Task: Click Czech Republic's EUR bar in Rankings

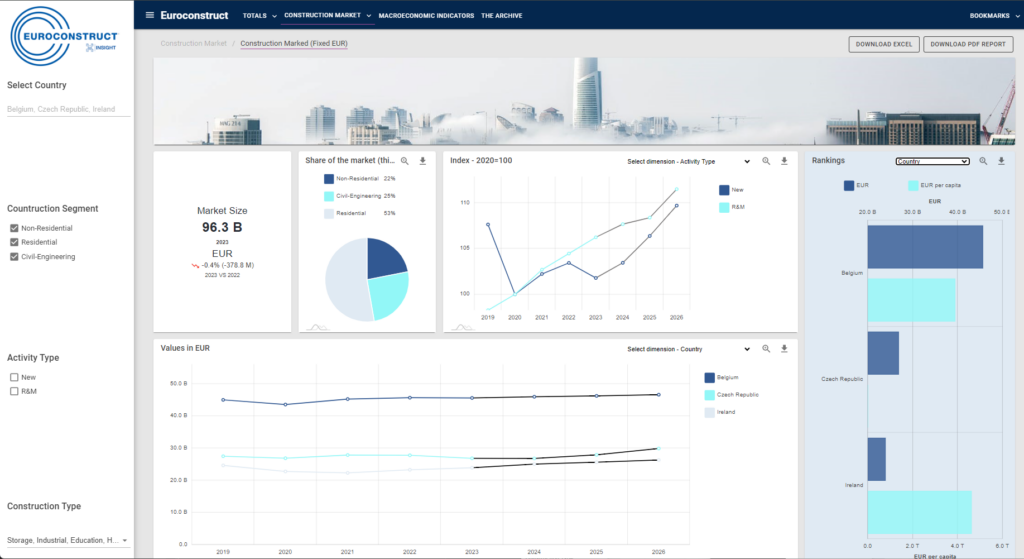Action: point(883,353)
